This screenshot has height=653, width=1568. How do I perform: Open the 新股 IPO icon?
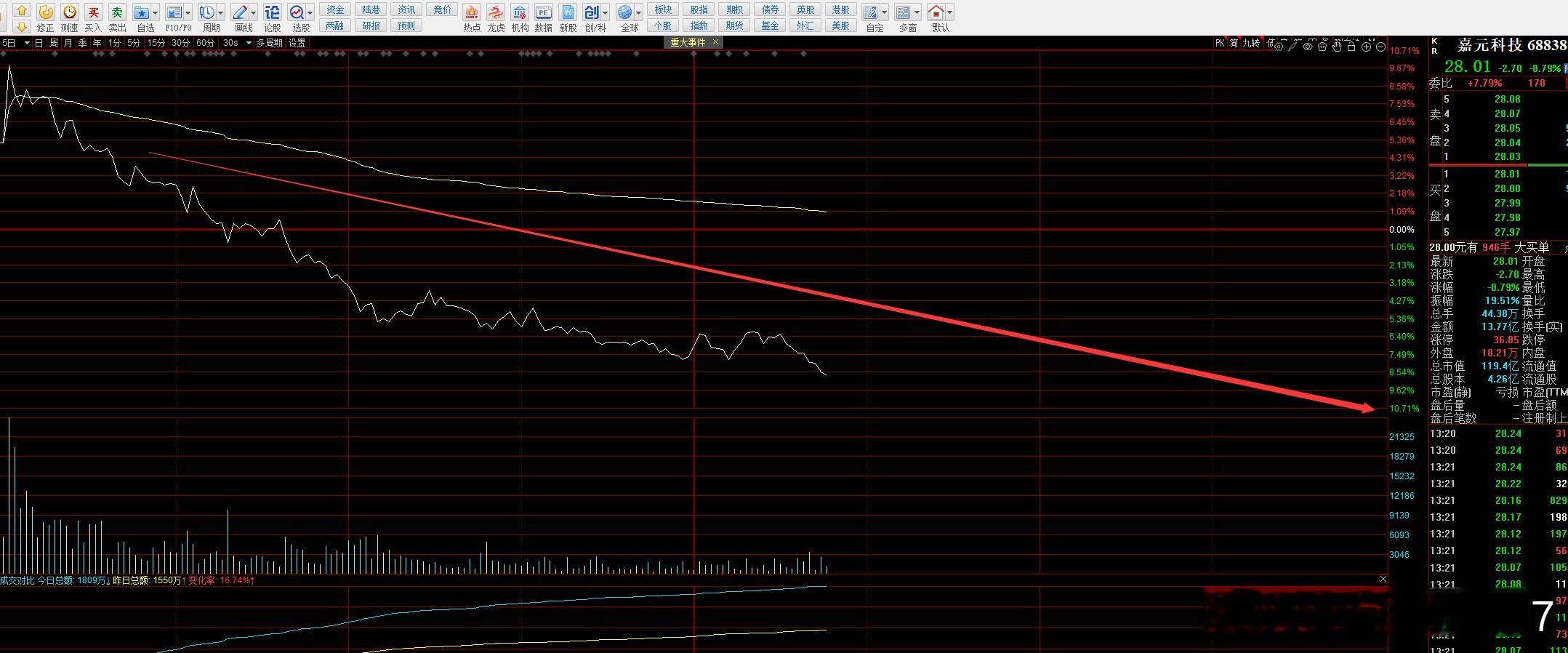coord(568,12)
